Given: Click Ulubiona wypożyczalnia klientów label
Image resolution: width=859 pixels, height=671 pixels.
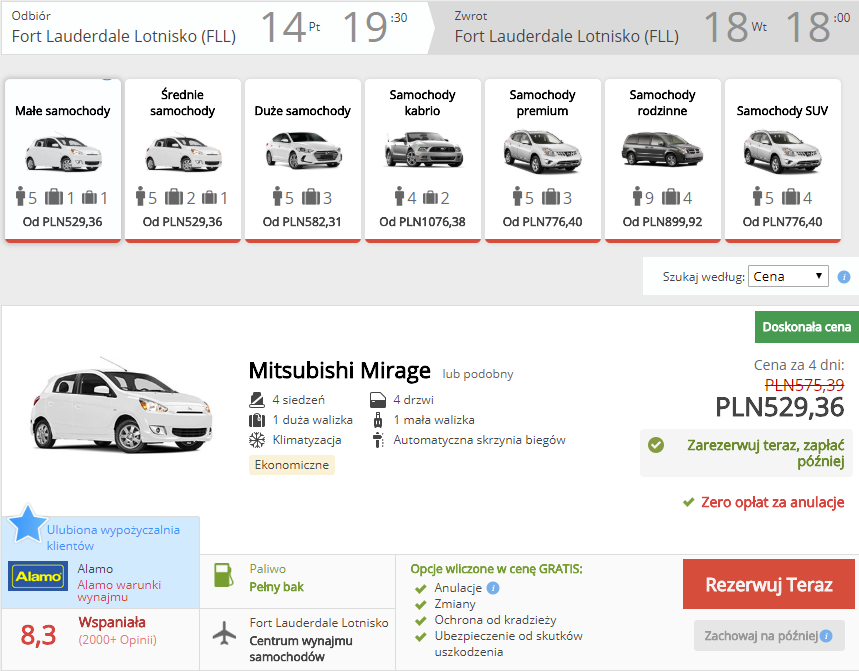Looking at the screenshot, I should [x=113, y=537].
